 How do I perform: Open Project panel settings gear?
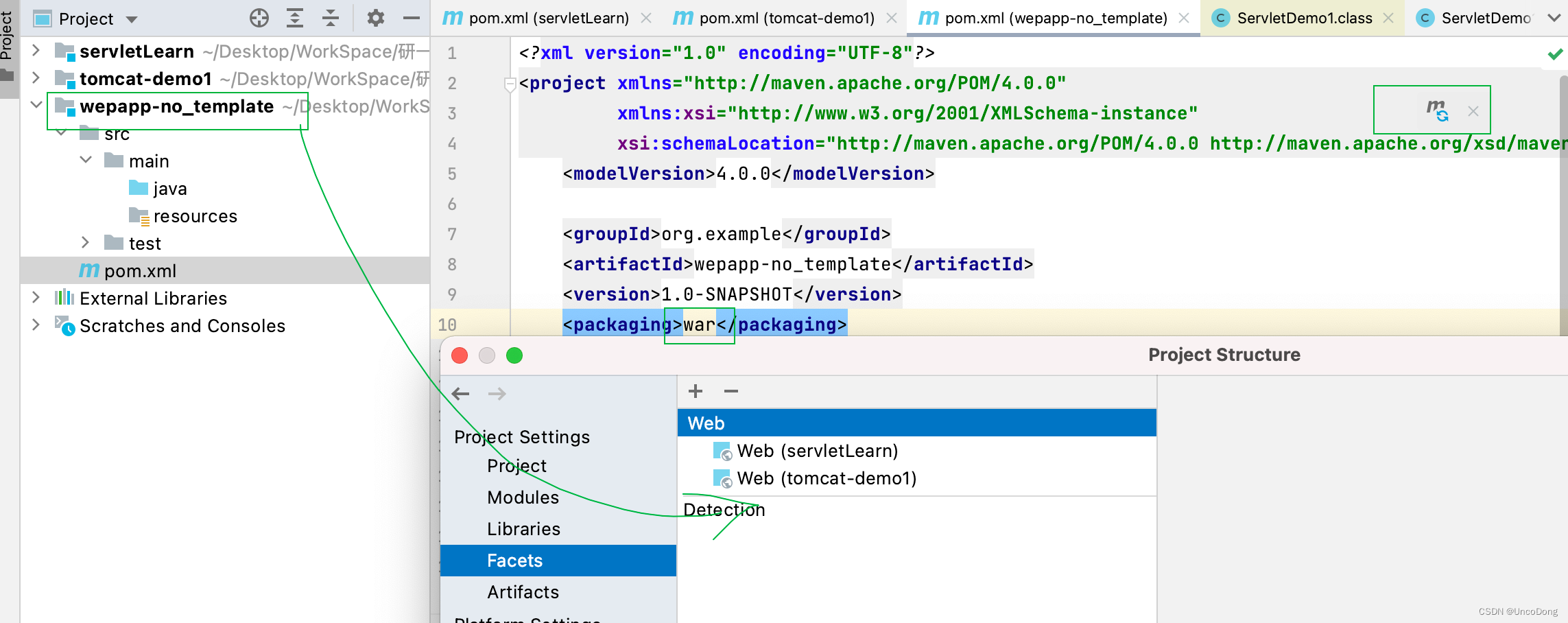coord(375,18)
